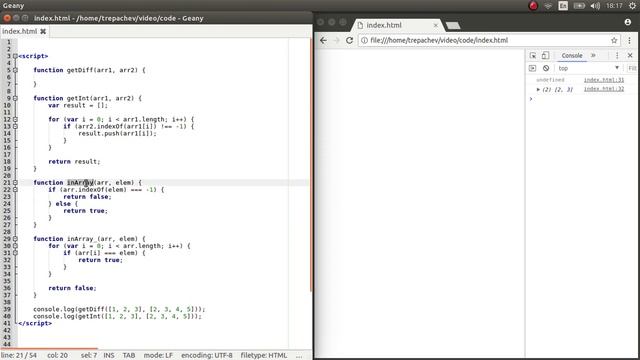Activate the DevTools inspect element tool
Viewport: 640px width, 360px height.
(533, 56)
